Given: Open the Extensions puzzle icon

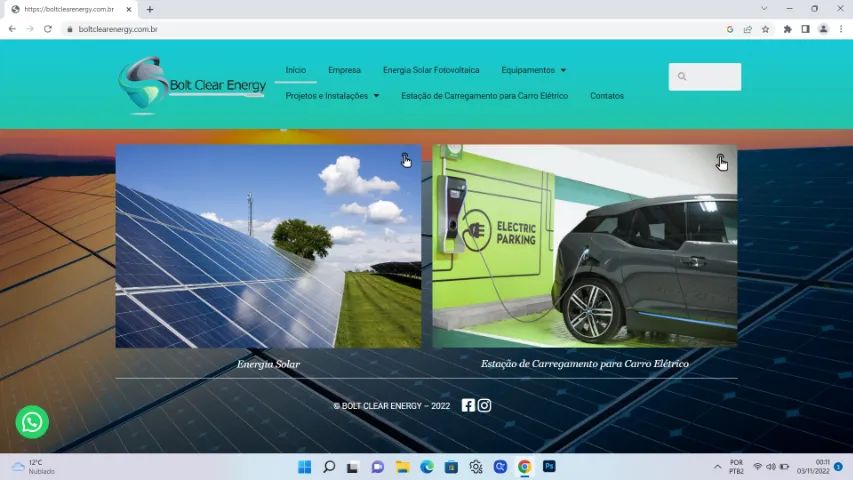Looking at the screenshot, I should point(787,29).
